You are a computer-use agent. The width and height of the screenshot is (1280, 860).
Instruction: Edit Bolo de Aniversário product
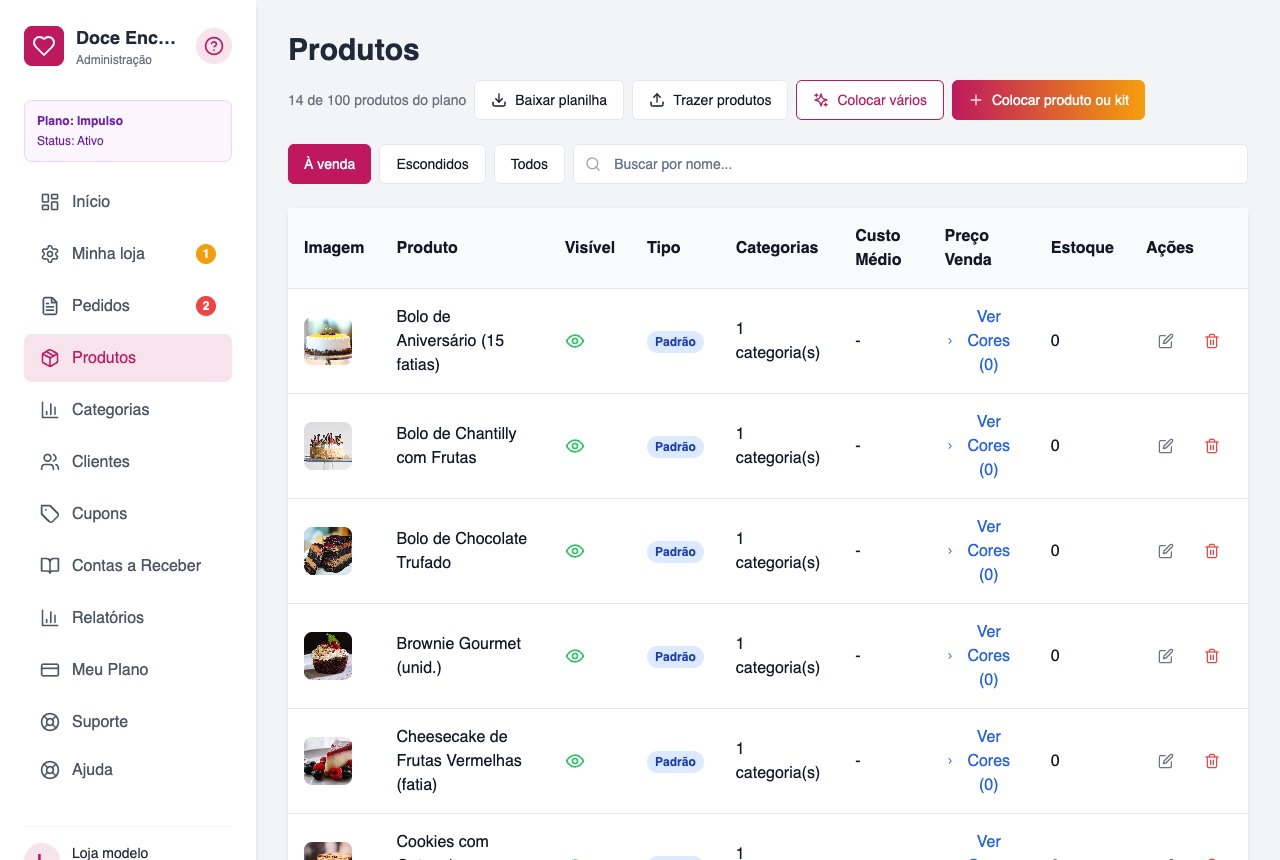point(1166,341)
